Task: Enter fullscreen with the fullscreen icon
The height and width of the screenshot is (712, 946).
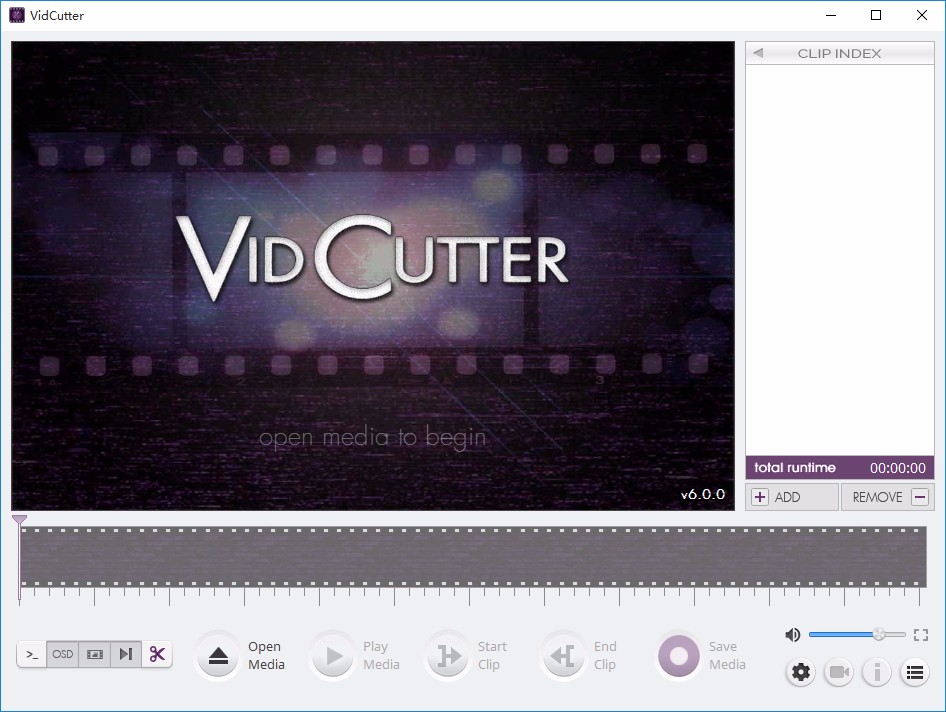Action: (921, 634)
